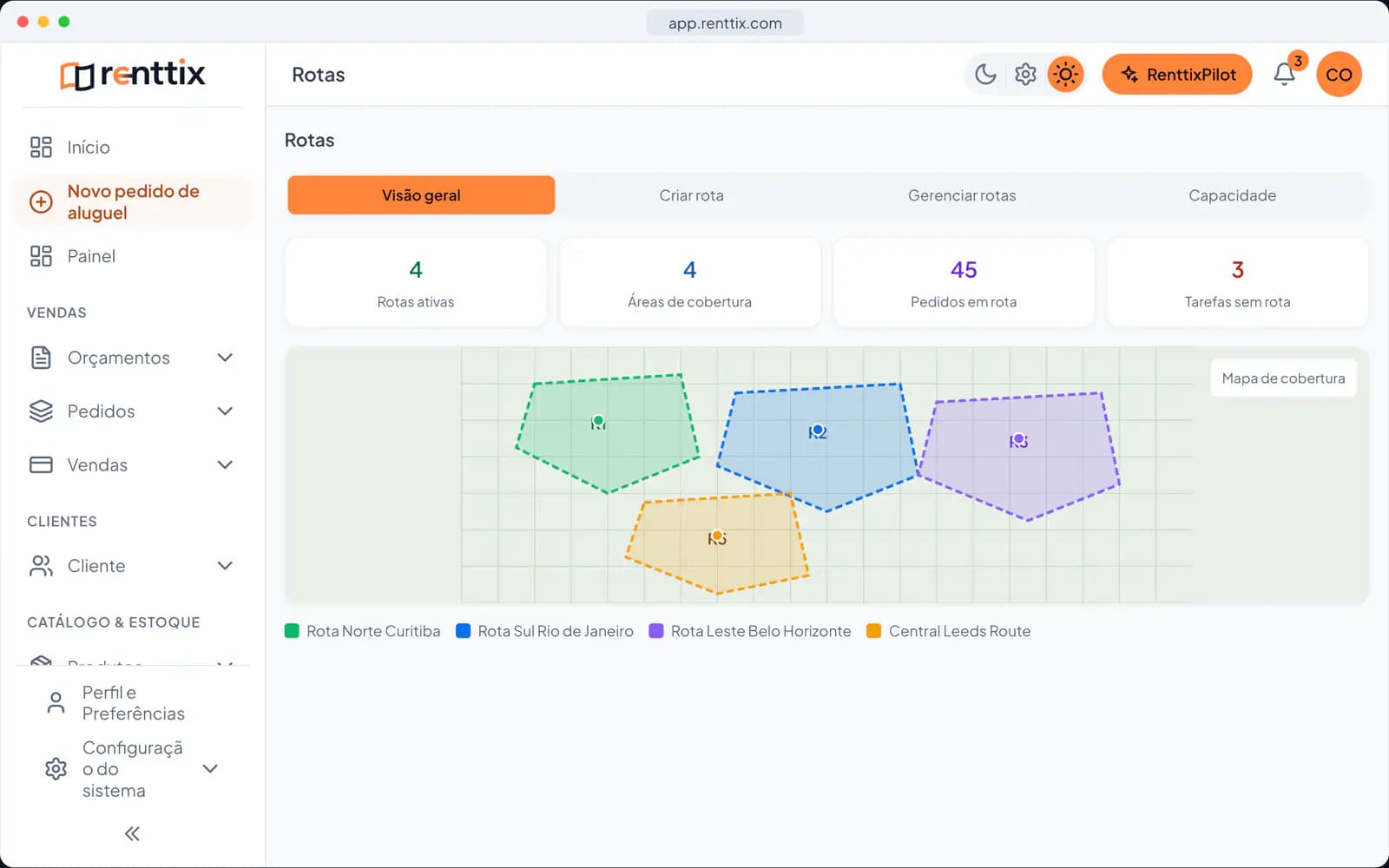This screenshot has height=868, width=1389.
Task: Start a Novo pedido de aluguel
Action: (133, 202)
